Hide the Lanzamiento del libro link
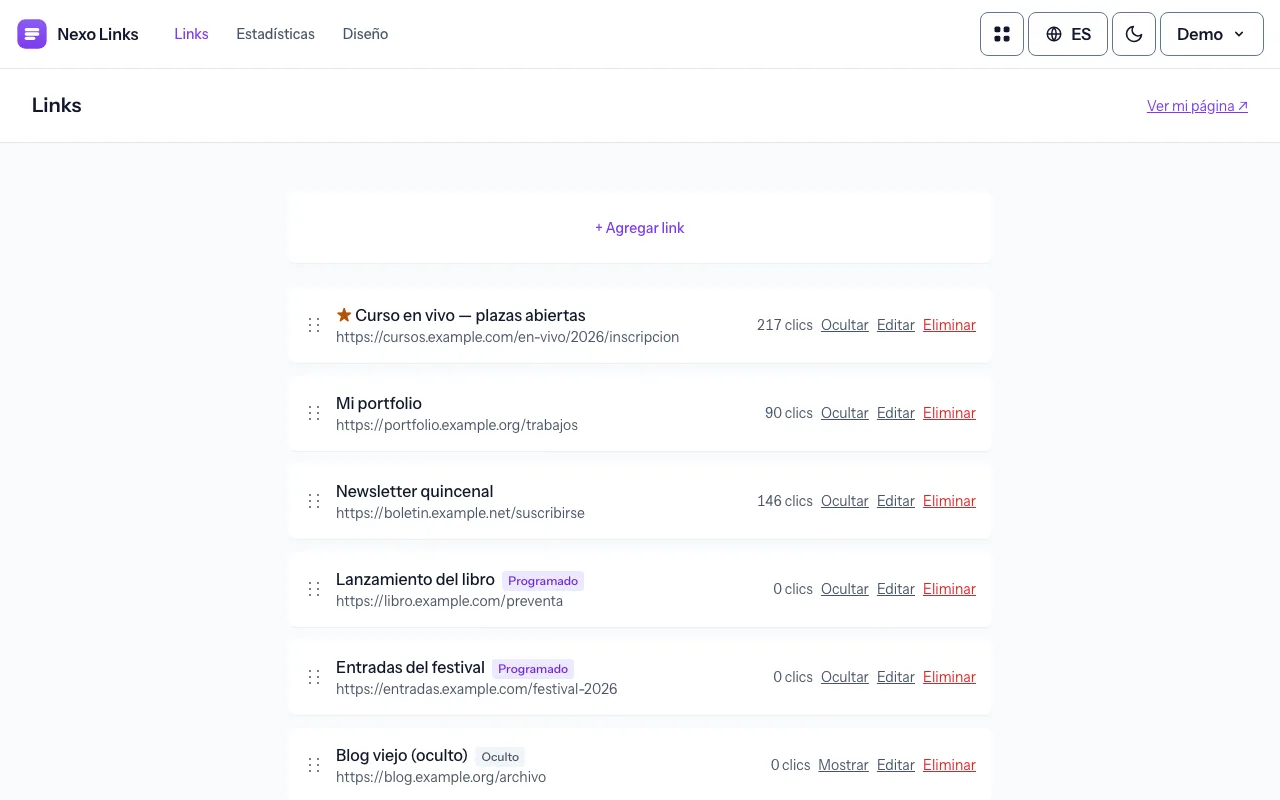This screenshot has width=1280, height=800. pos(845,589)
